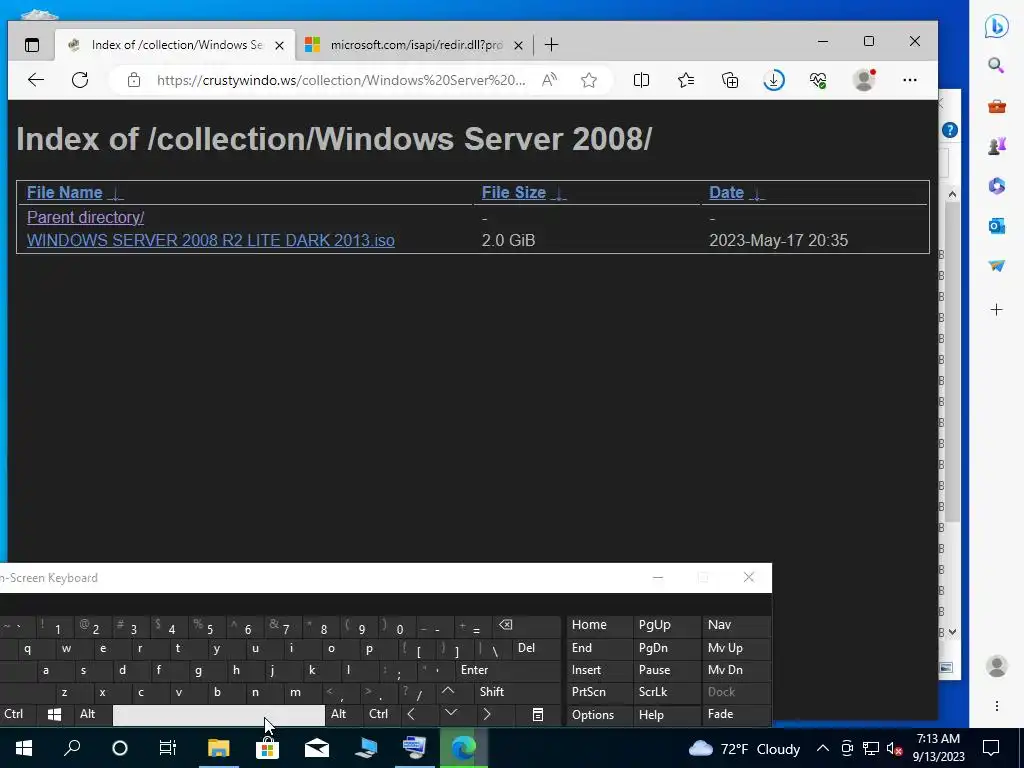
Task: Open the Favorites list icon
Action: [686, 80]
